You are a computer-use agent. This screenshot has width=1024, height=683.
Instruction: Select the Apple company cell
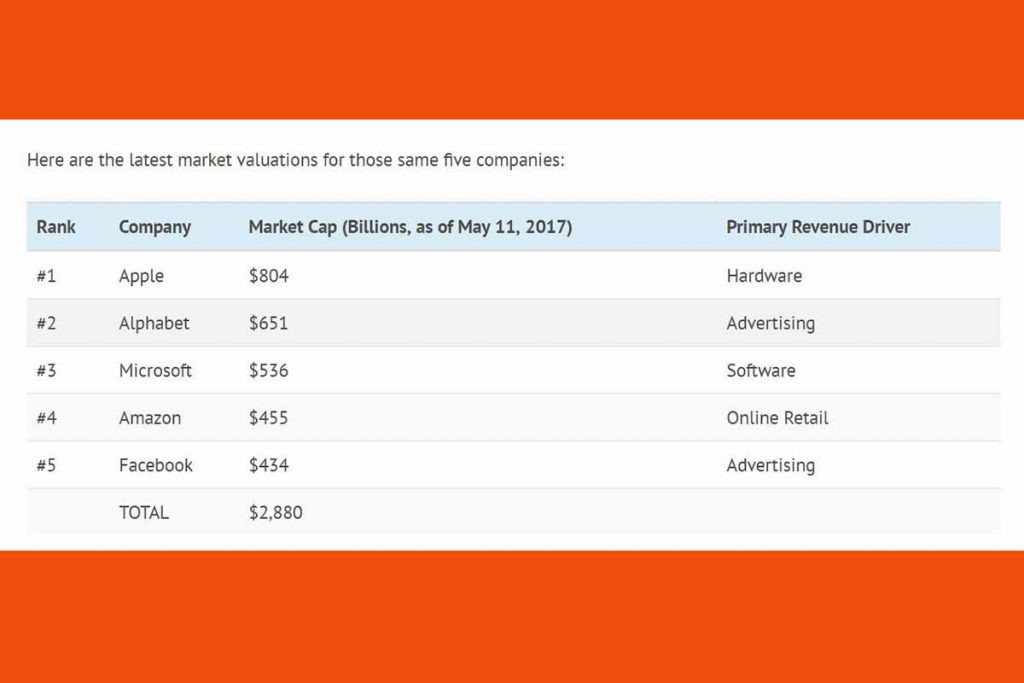point(141,275)
